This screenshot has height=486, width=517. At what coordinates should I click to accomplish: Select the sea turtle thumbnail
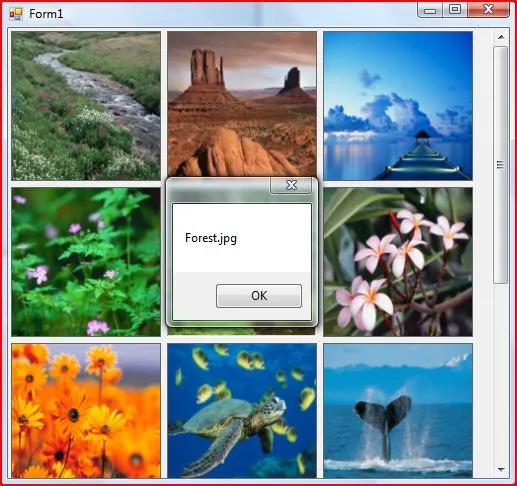click(242, 411)
